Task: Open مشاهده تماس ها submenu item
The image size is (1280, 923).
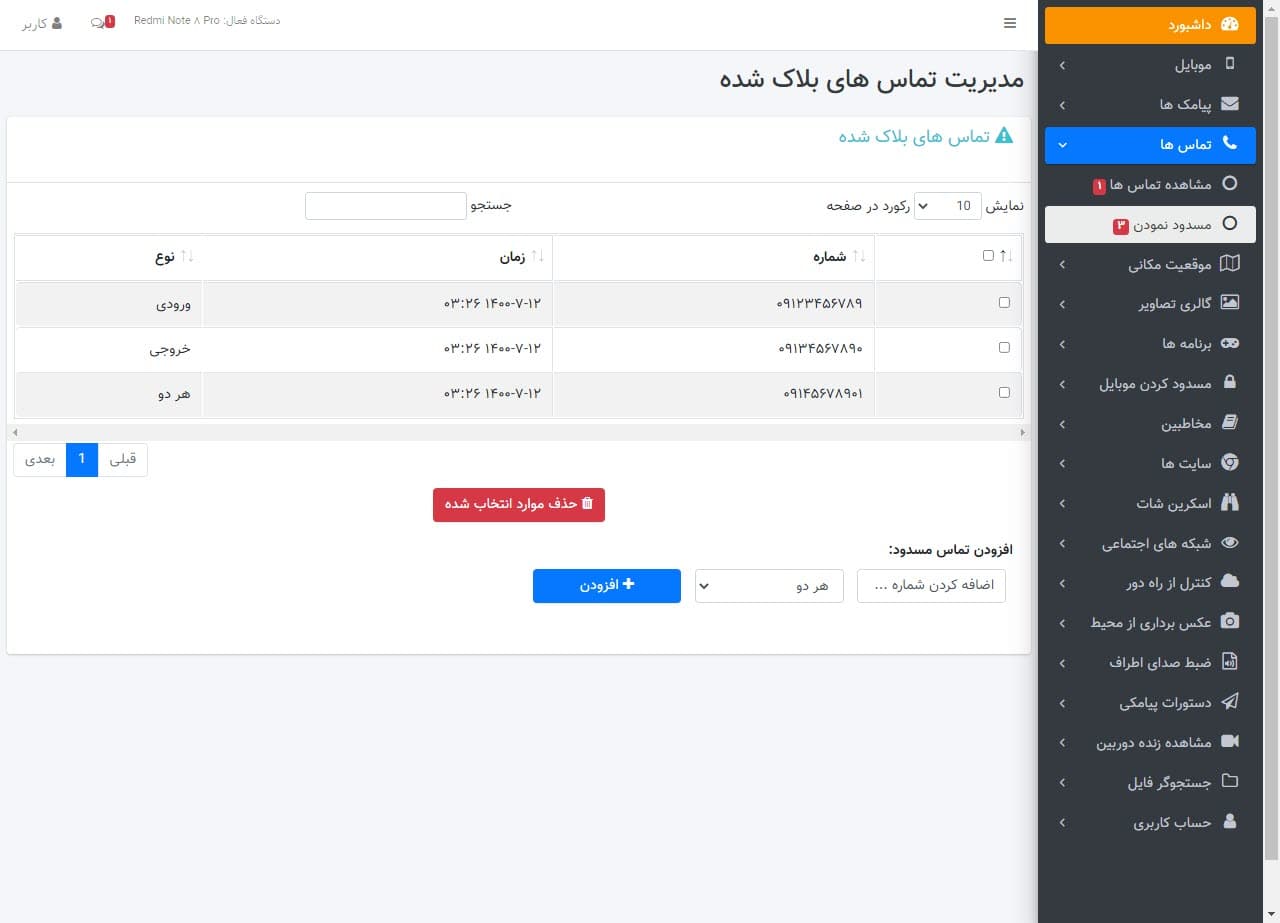Action: pos(1160,185)
